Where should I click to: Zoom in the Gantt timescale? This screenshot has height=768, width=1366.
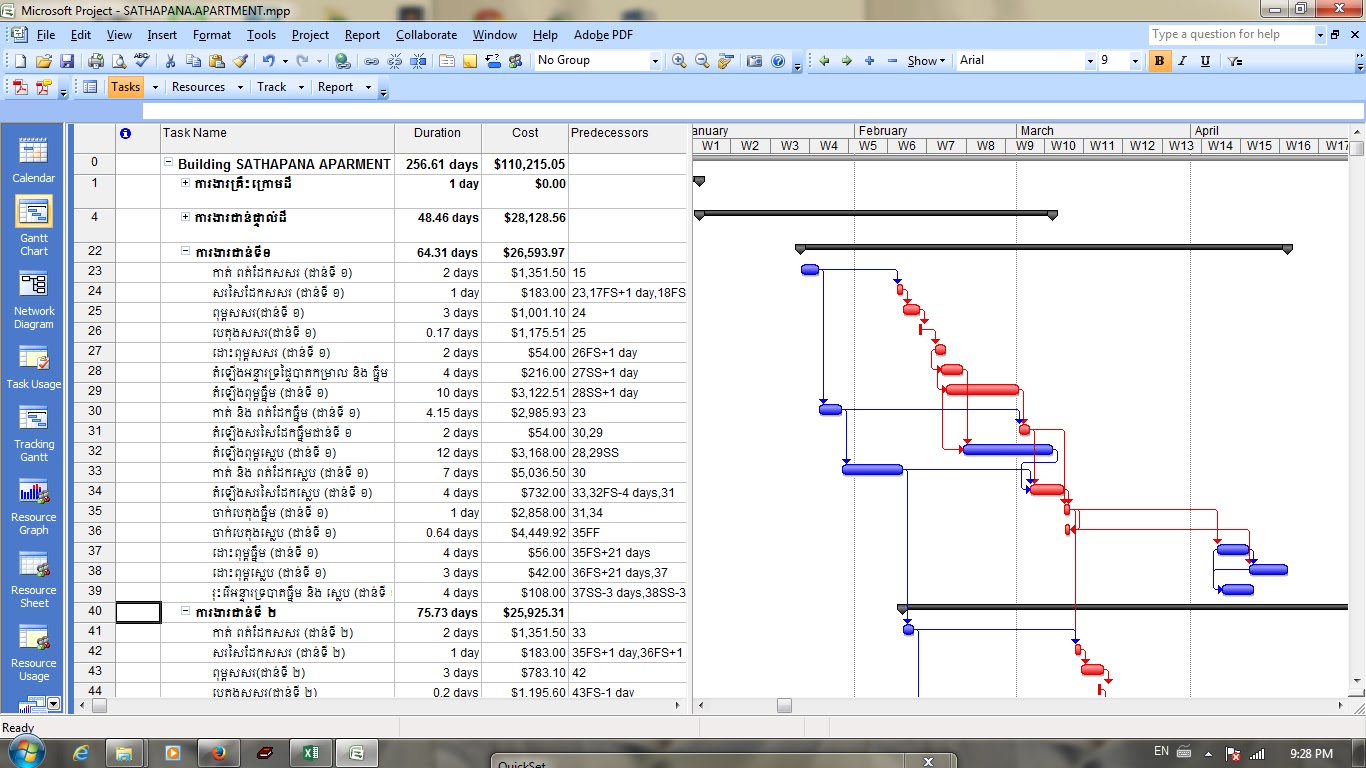[679, 61]
